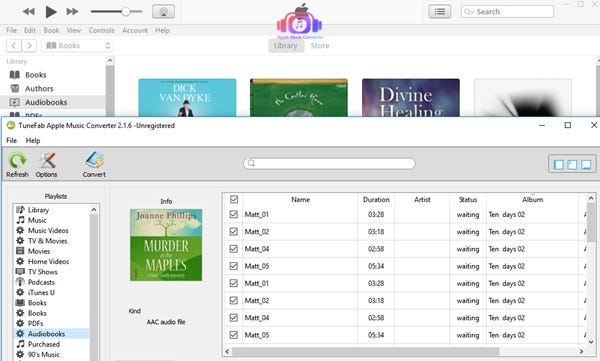Image resolution: width=600 pixels, height=361 pixels.
Task: Open the Books media picker dropdown in iTunes
Action: [x=77, y=46]
